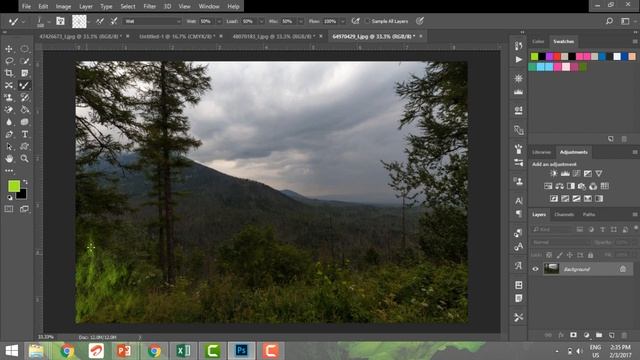
Task: Open the Wet percentage dropdown arrow
Action: tap(219, 21)
